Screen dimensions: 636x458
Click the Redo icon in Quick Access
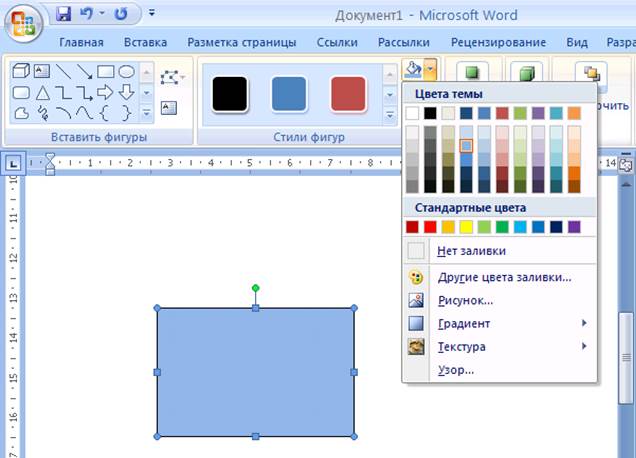[121, 15]
